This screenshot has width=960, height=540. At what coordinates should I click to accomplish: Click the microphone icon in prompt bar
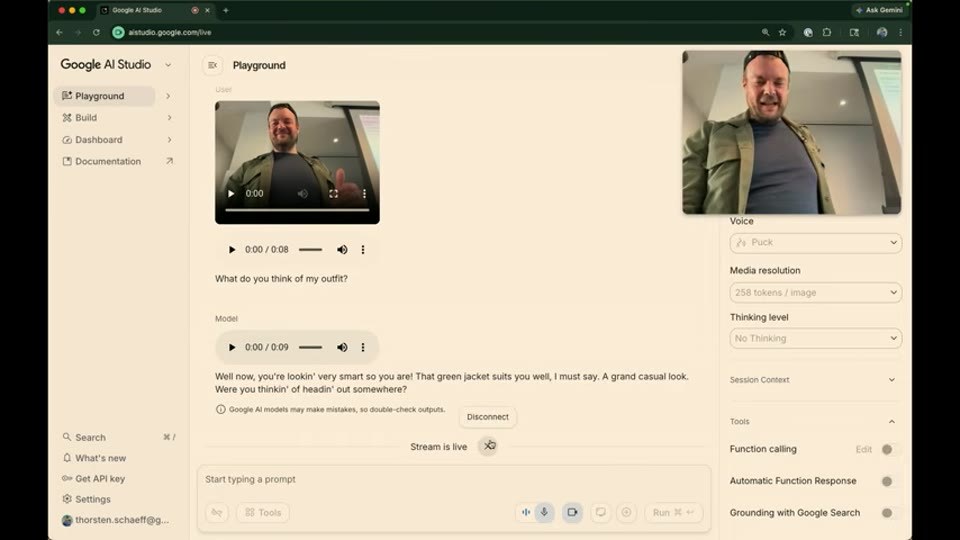[544, 512]
